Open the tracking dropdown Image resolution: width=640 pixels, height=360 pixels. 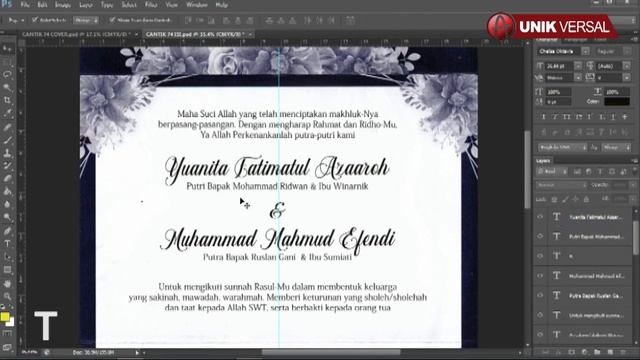pyautogui.click(x=627, y=78)
